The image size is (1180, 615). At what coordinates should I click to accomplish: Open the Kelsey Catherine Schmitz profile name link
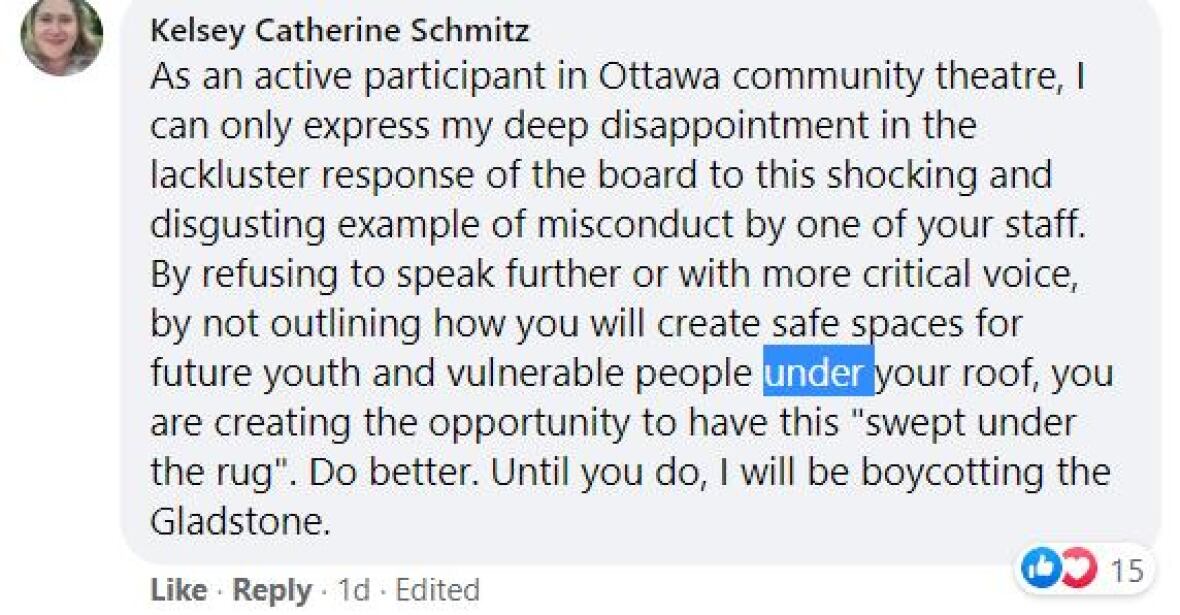(339, 31)
